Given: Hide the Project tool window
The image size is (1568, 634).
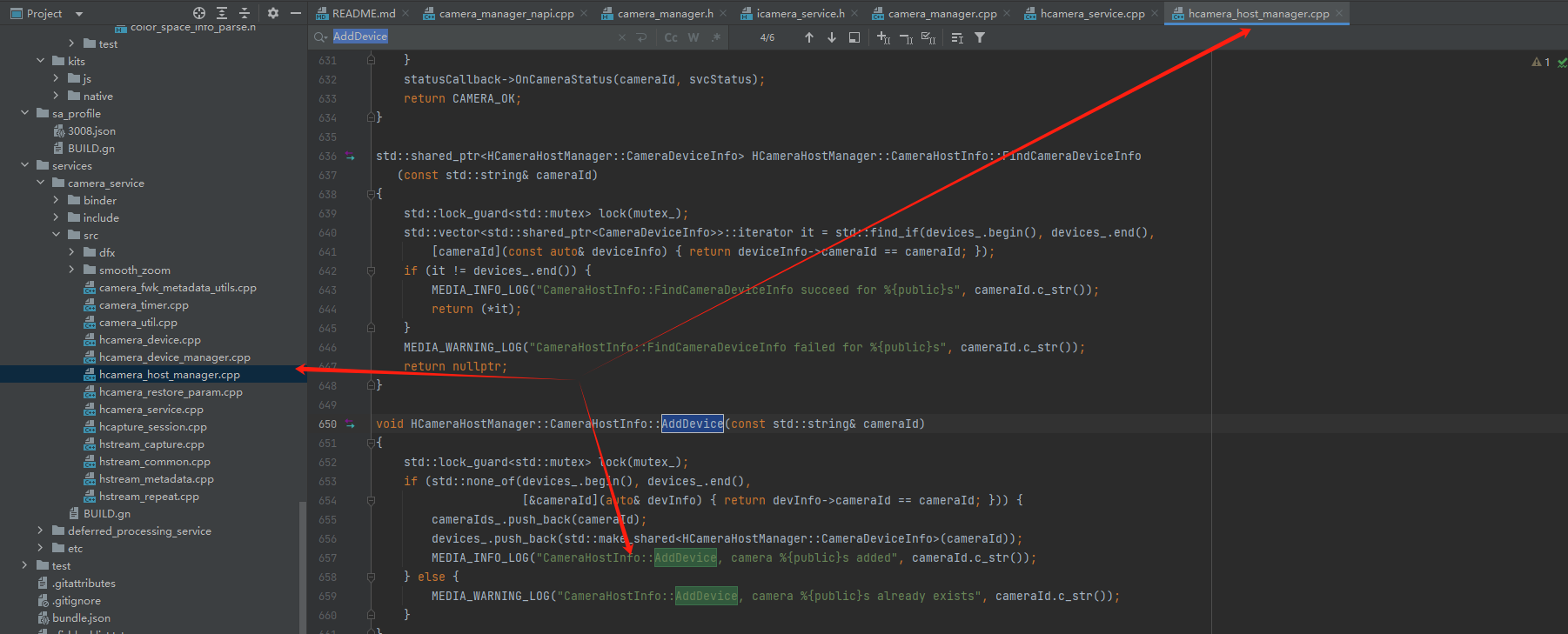Looking at the screenshot, I should tap(296, 13).
